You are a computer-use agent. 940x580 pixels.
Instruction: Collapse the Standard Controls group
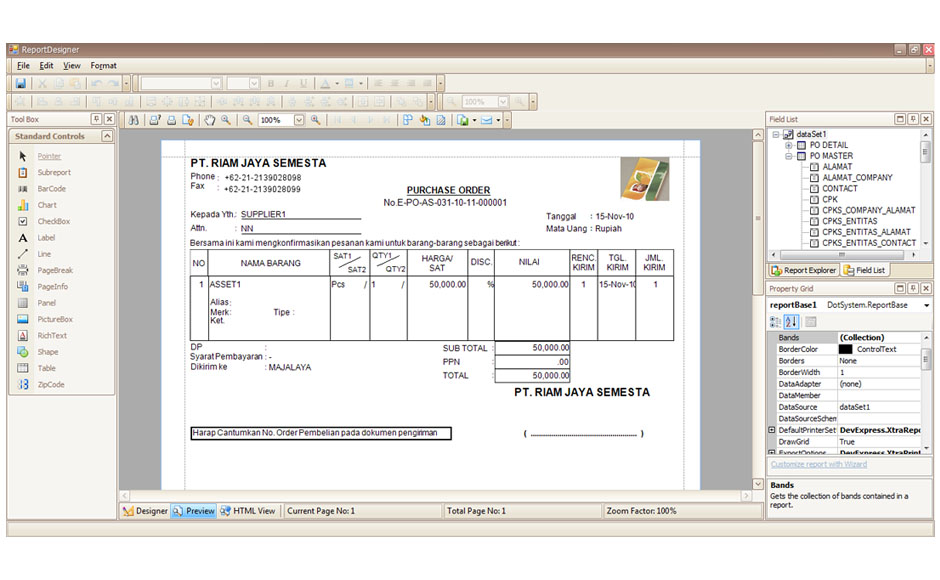[50, 136]
